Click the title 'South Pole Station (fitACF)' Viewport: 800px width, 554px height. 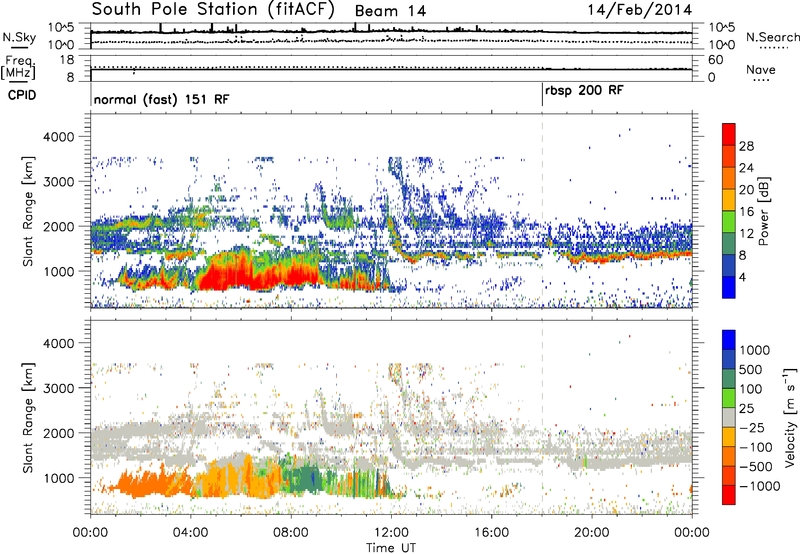(x=213, y=9)
